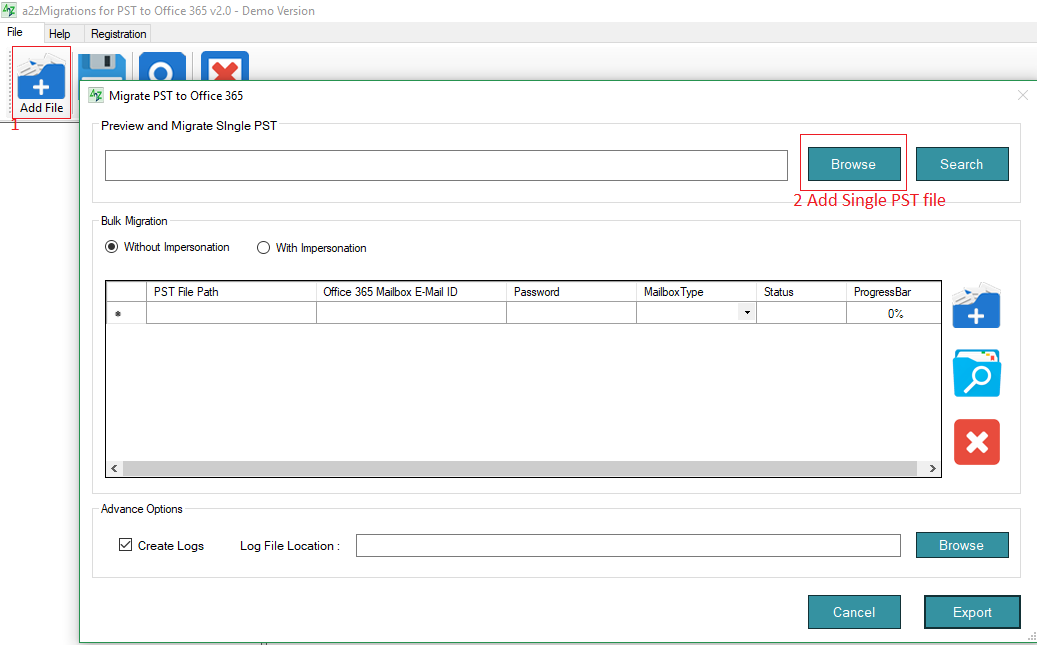Open the Help menu
Viewport: 1037px width, 645px height.
[x=59, y=34]
